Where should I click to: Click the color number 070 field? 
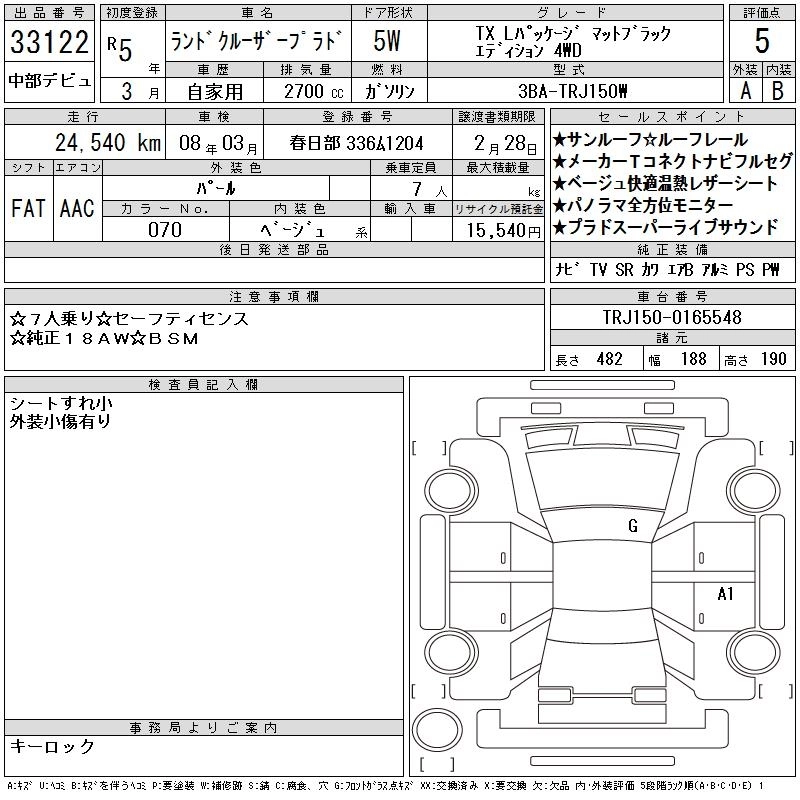pos(165,230)
